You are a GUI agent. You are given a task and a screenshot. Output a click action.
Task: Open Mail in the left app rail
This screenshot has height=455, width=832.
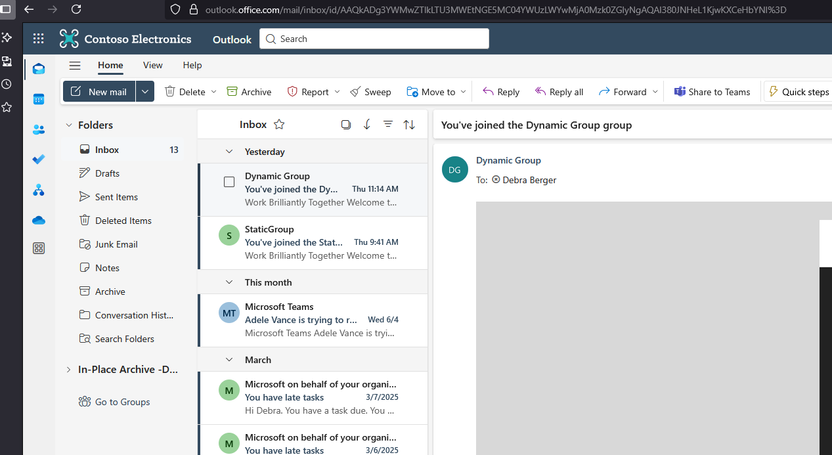pos(39,68)
